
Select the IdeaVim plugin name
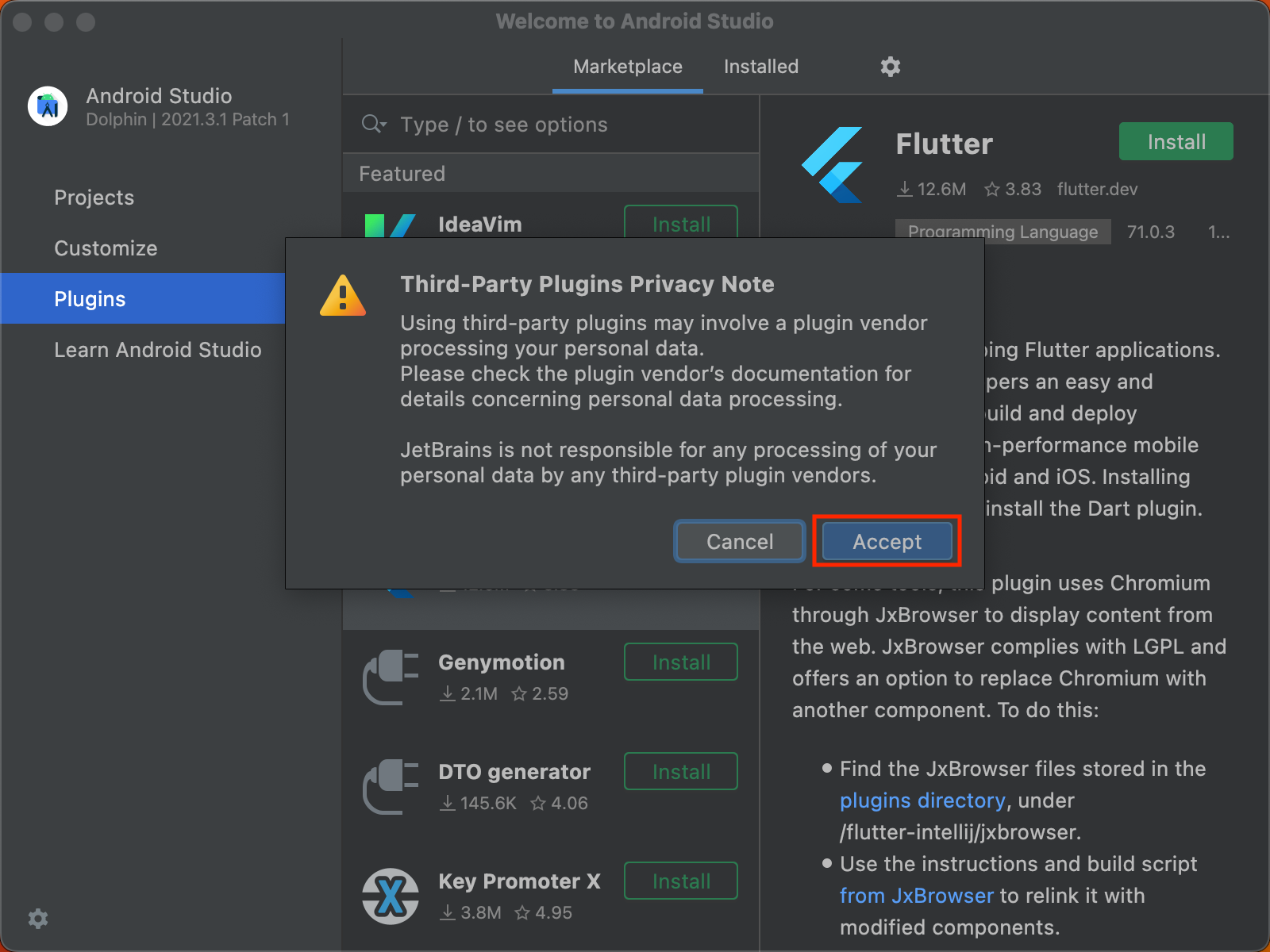tap(480, 225)
